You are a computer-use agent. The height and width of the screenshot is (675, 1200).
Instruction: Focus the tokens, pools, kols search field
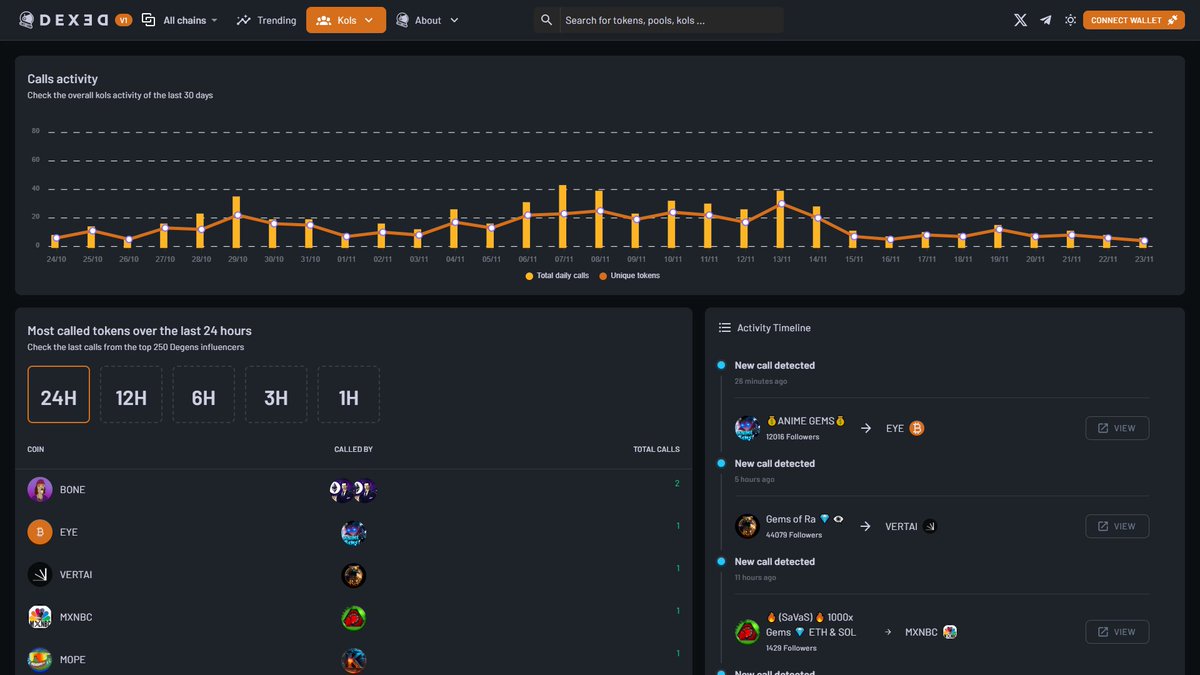click(670, 20)
